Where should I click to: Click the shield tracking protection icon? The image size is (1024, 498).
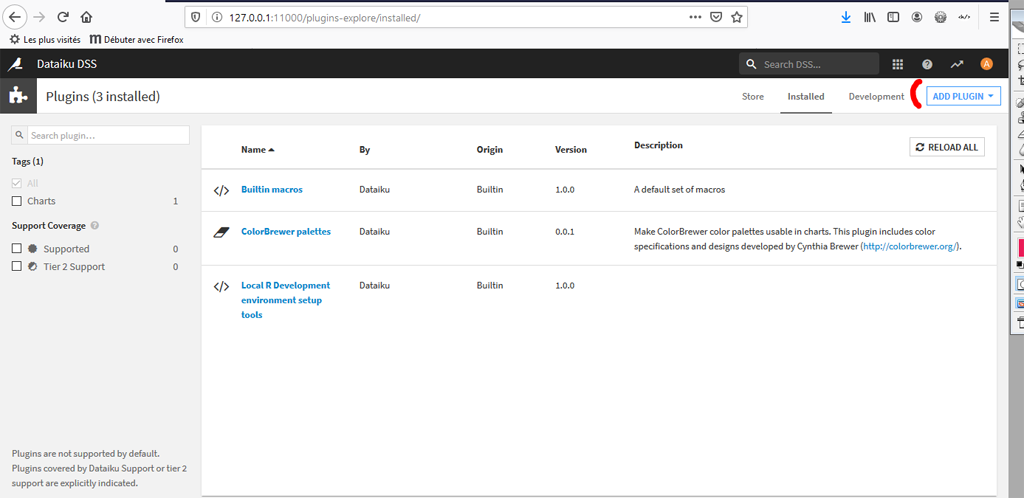tap(195, 18)
